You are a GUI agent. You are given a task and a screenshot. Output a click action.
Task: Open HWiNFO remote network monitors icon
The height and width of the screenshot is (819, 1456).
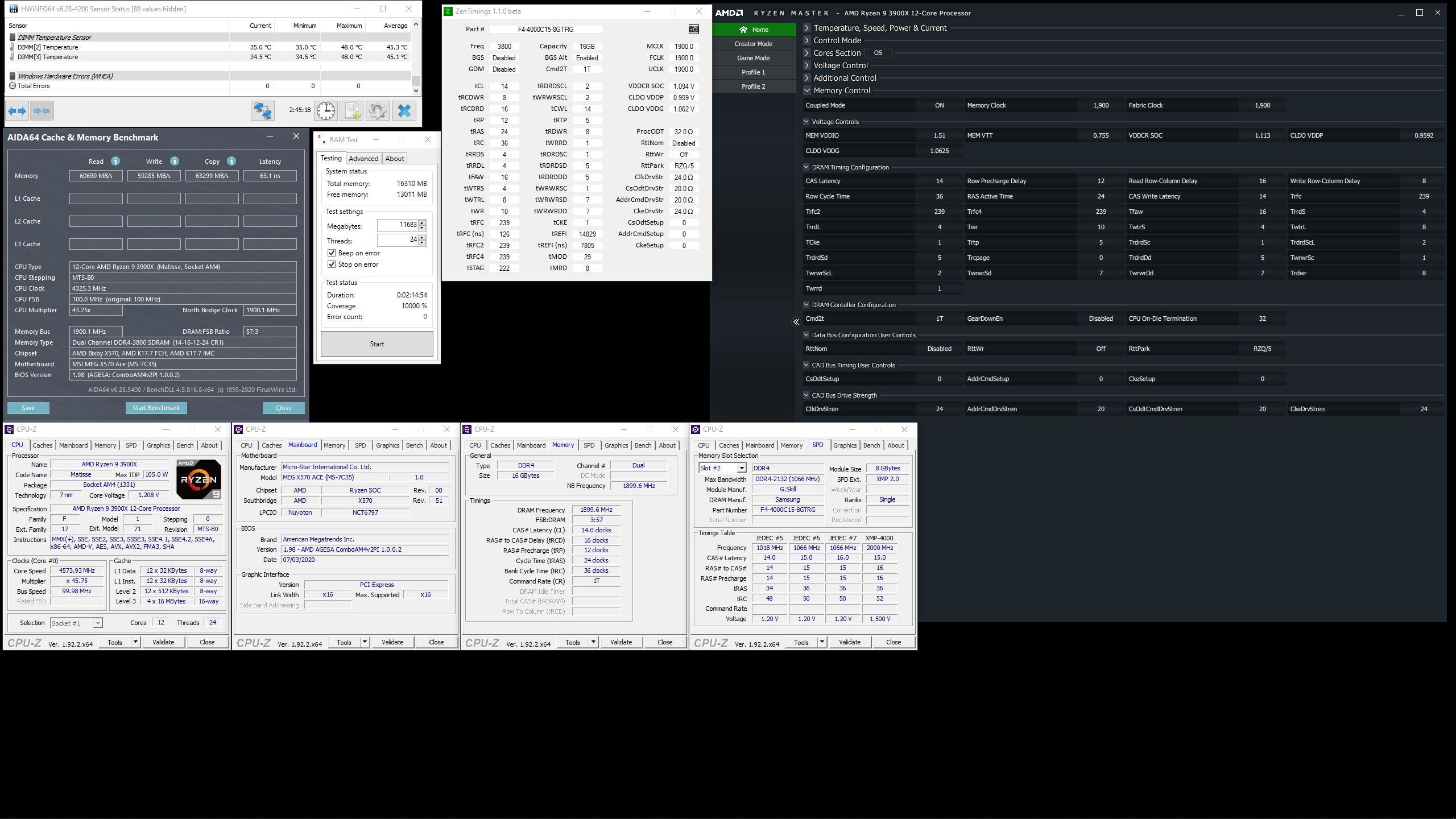(x=263, y=110)
